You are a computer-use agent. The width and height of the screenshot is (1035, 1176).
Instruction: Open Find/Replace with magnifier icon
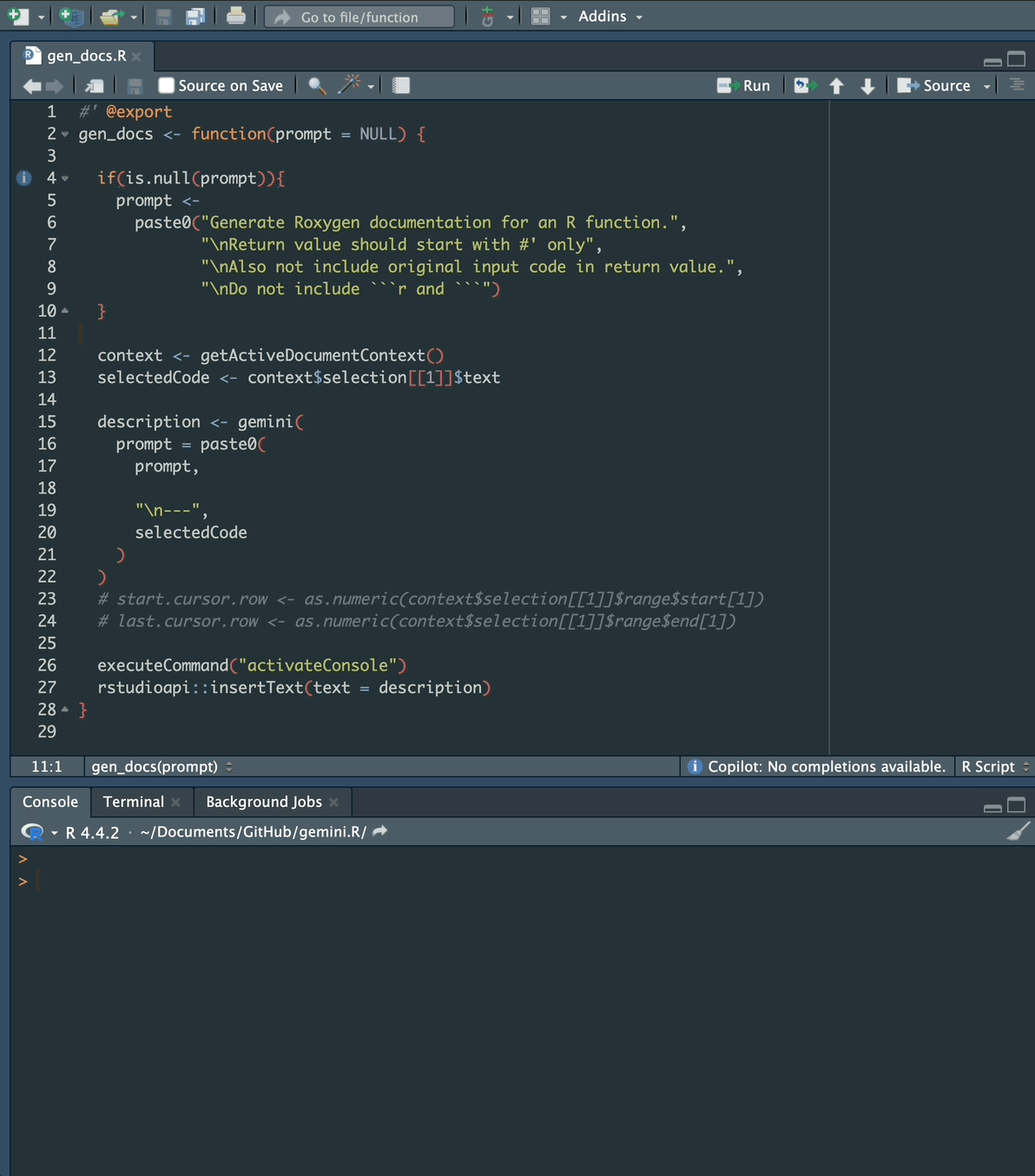tap(317, 86)
